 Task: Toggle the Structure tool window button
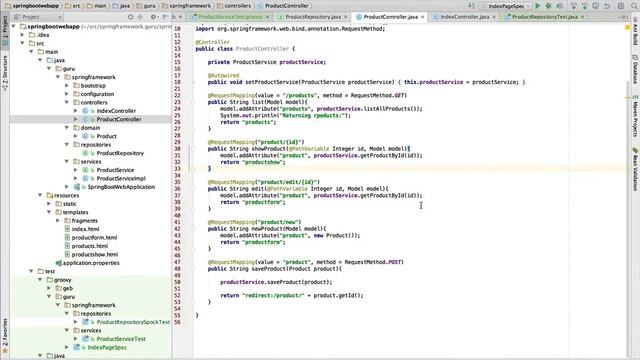[5, 73]
